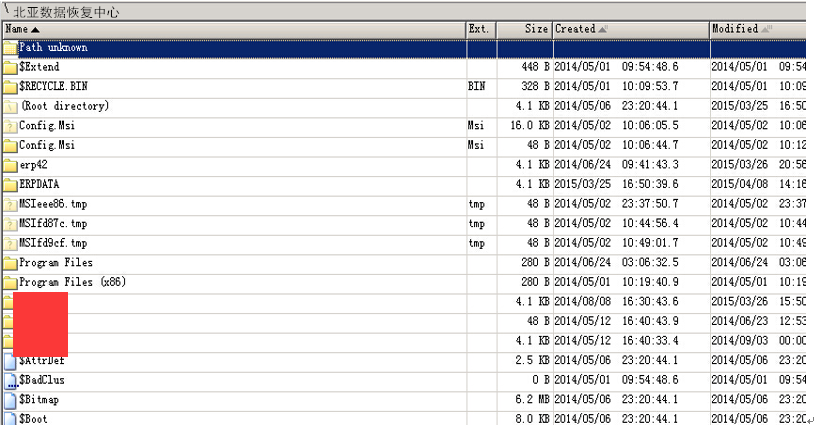Select the $BadClus file name
Image resolution: width=821 pixels, height=425 pixels.
pos(42,380)
